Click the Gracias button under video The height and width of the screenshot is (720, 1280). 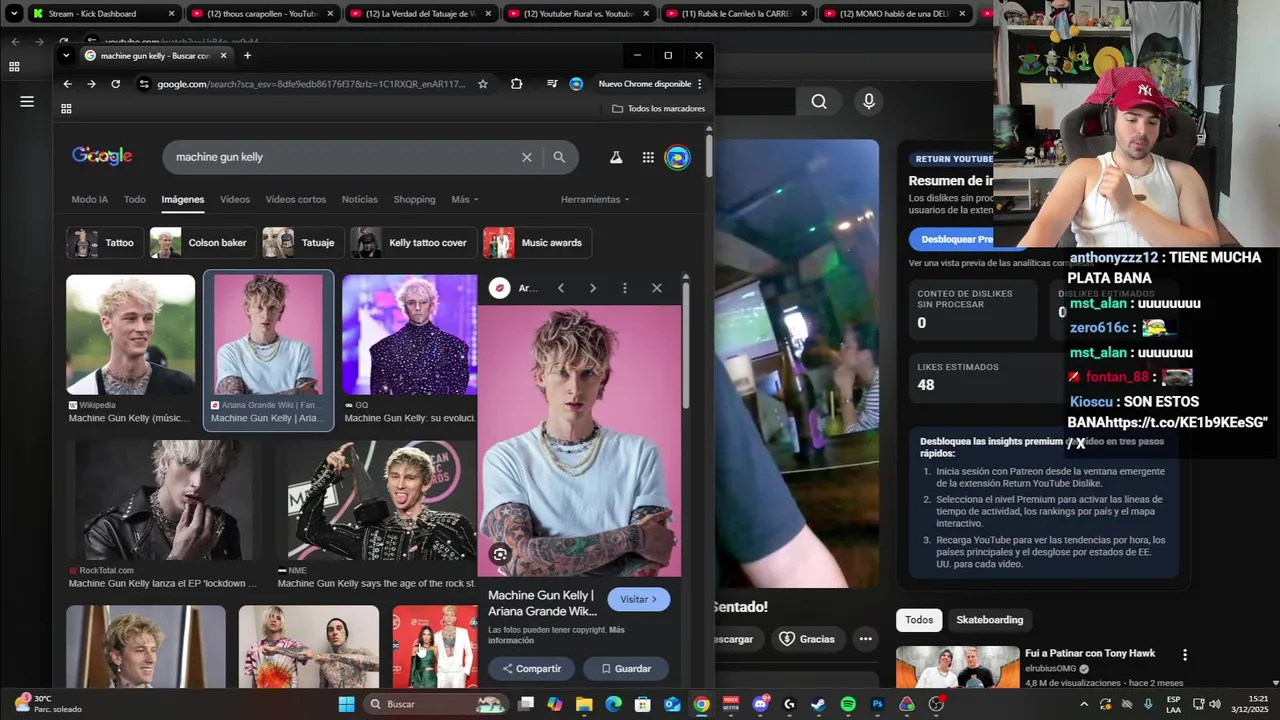[x=807, y=639]
